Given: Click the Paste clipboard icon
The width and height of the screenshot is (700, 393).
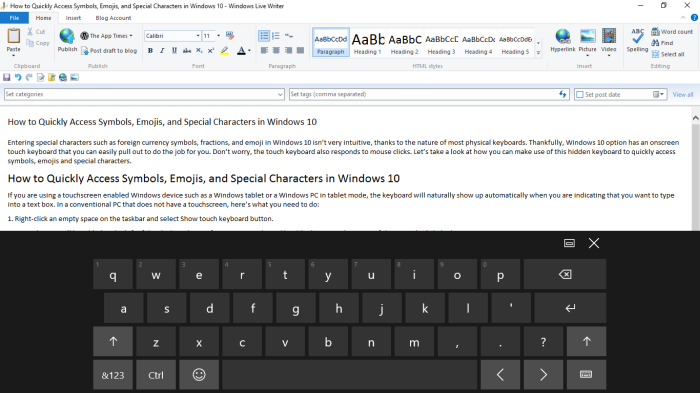Looking at the screenshot, I should 13,36.
